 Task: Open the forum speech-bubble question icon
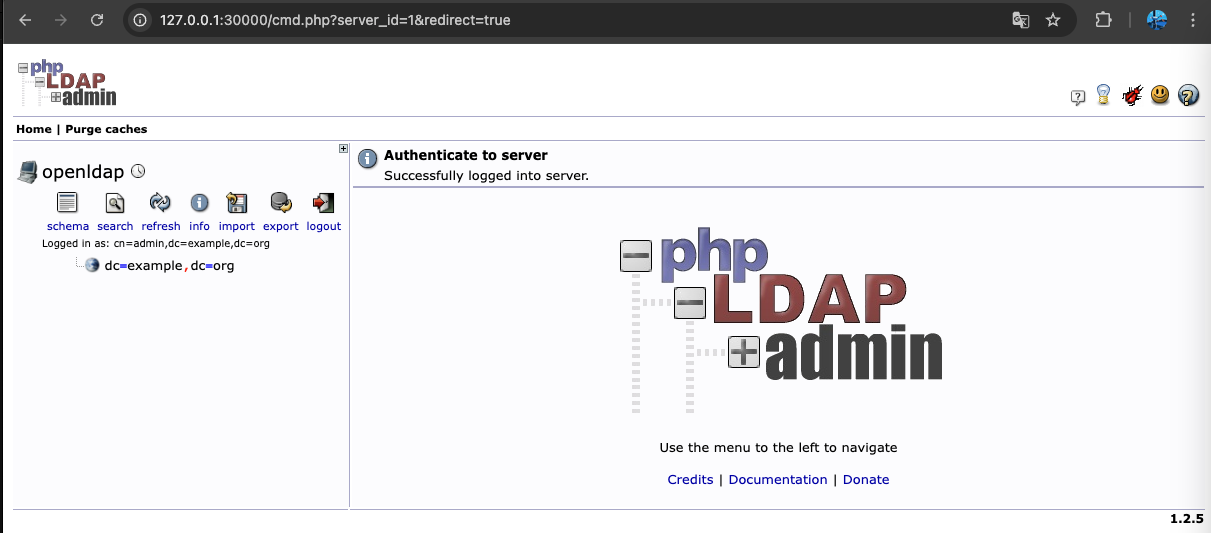pos(1078,97)
